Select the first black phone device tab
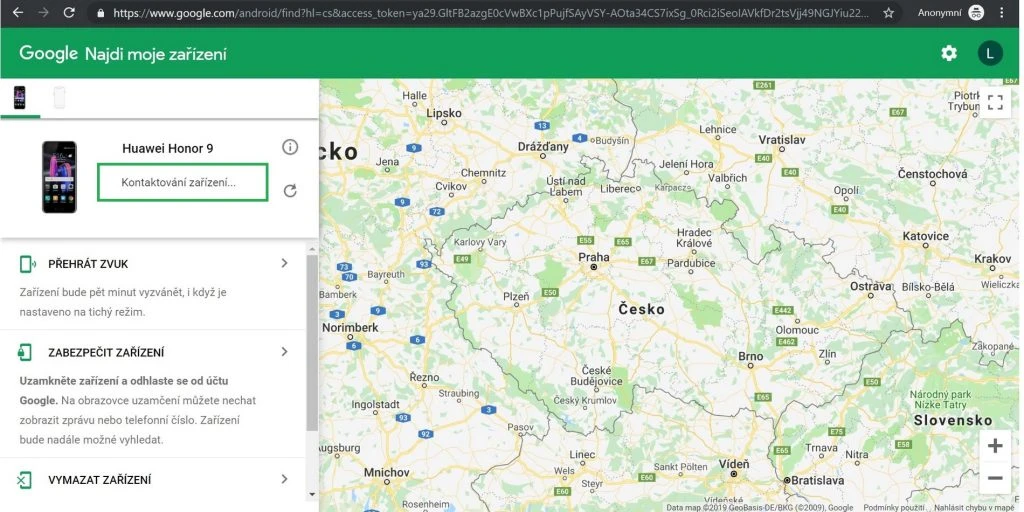The image size is (1024, 512). 19,97
